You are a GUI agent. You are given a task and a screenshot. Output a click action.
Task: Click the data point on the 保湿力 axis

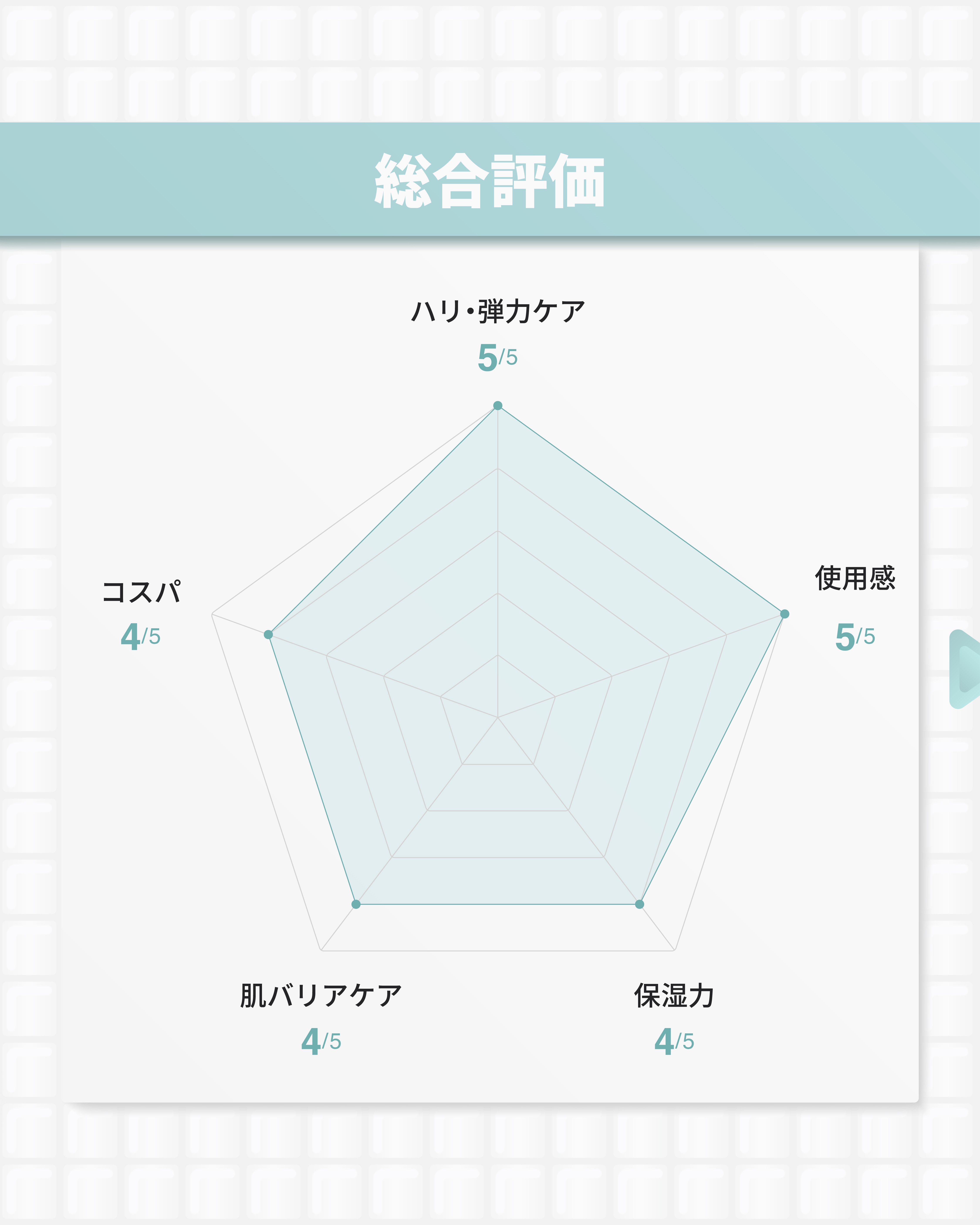[x=640, y=904]
